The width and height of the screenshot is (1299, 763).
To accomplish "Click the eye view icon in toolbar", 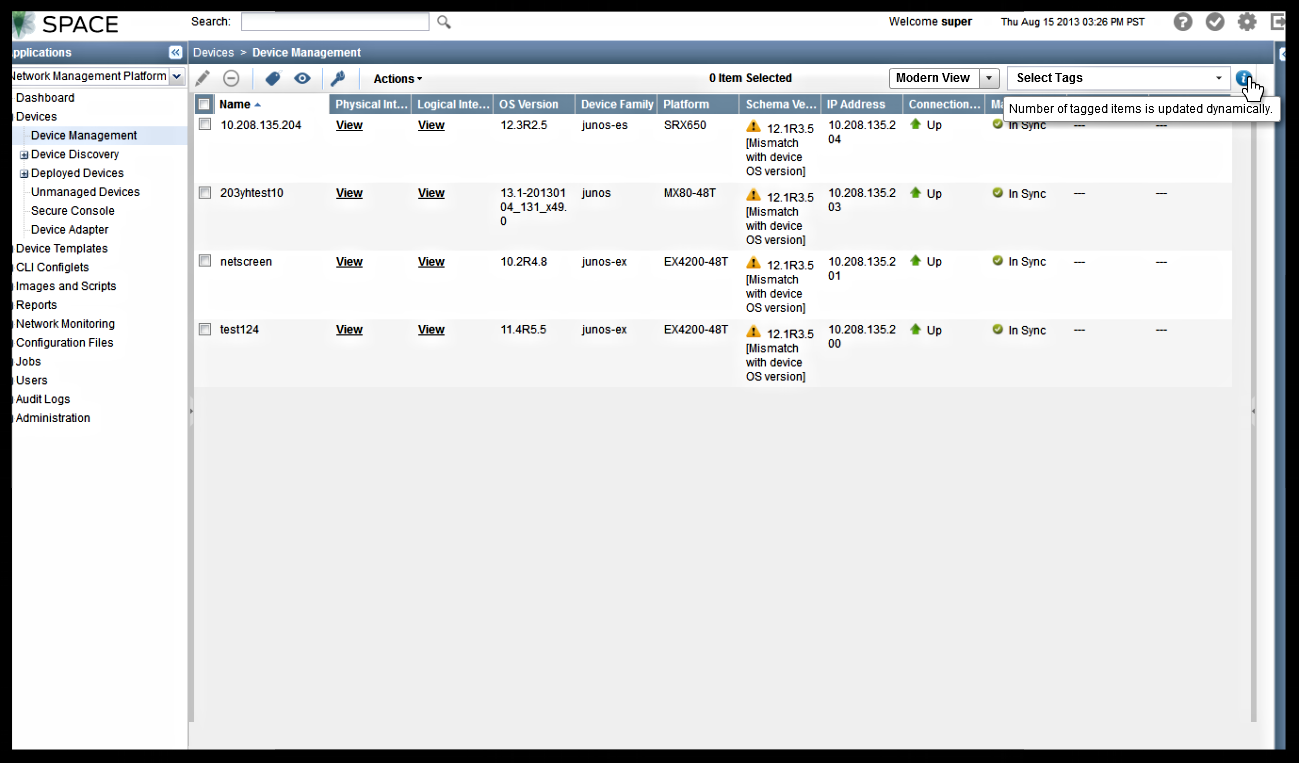I will point(302,78).
